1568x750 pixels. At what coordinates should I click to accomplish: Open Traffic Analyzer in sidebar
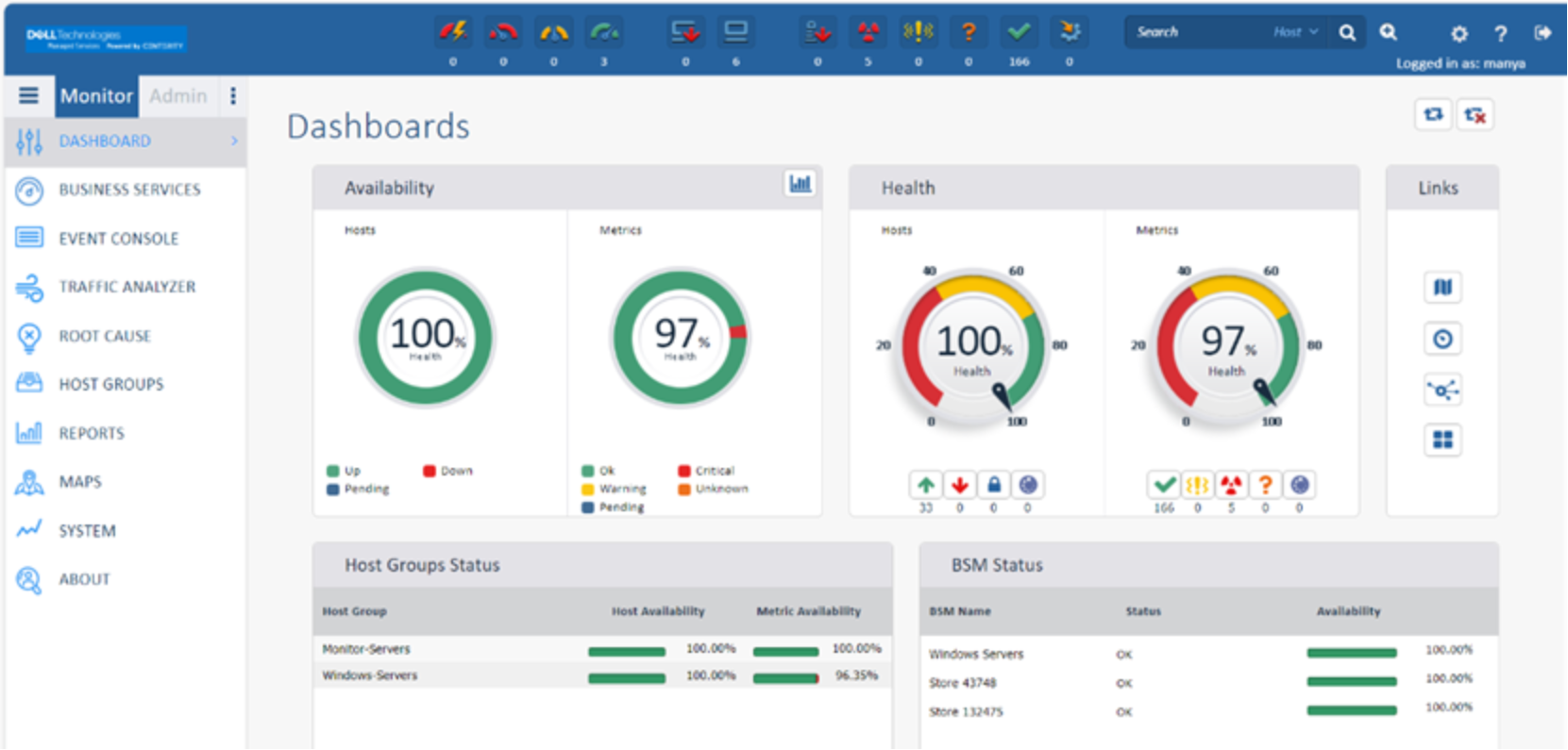click(126, 287)
